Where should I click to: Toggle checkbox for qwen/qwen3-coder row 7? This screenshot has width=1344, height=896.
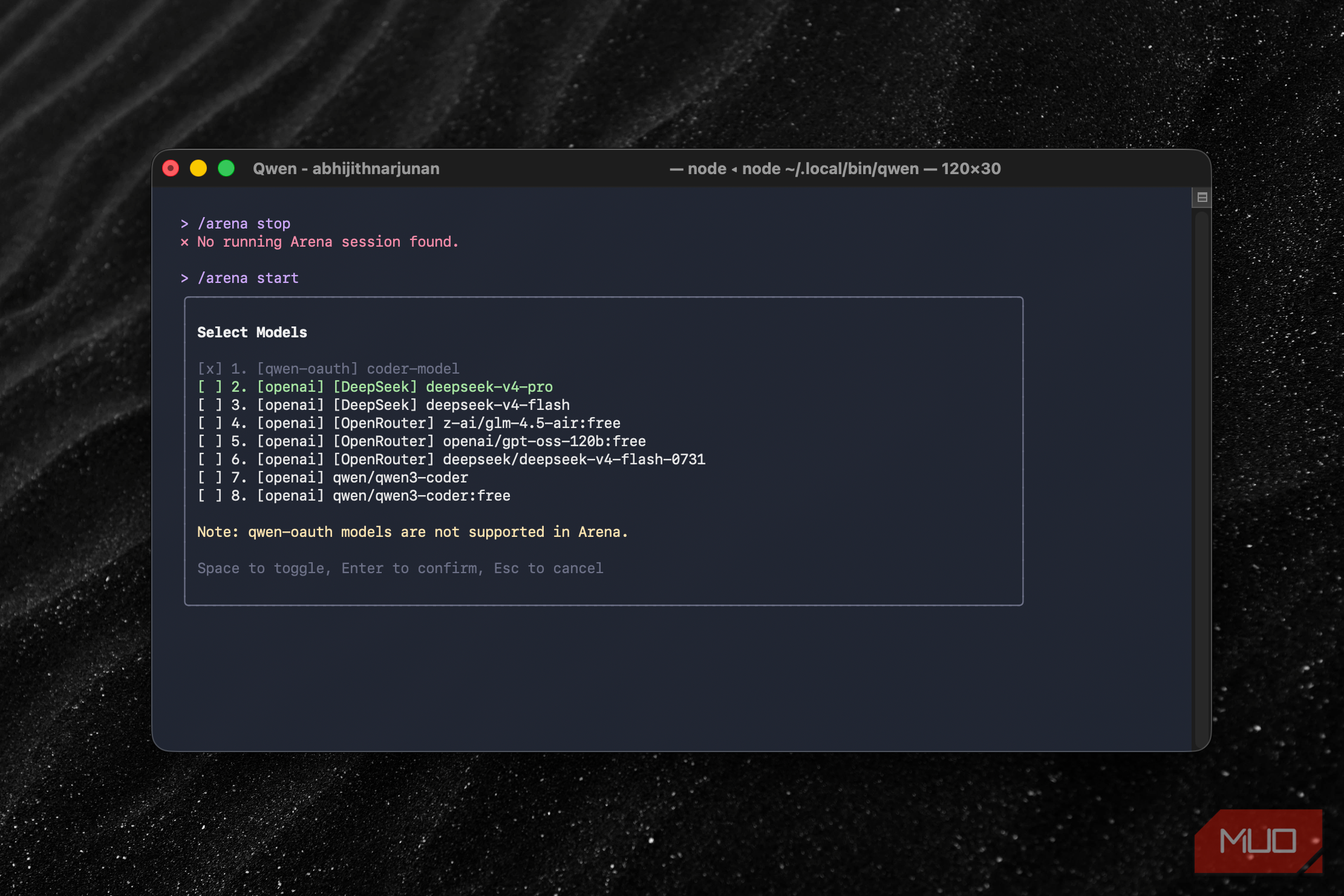[210, 478]
